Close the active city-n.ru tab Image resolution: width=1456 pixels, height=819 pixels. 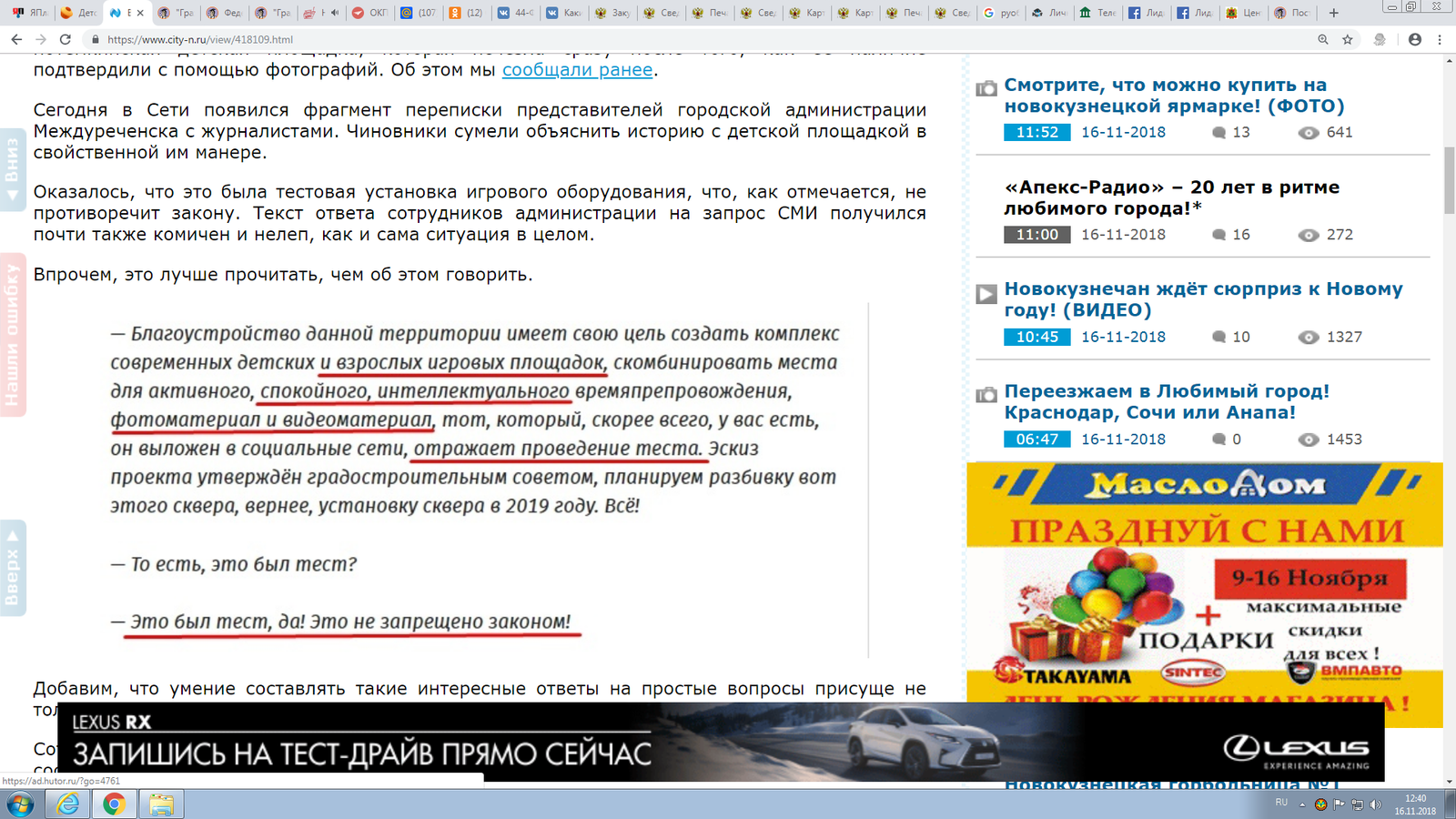[140, 13]
